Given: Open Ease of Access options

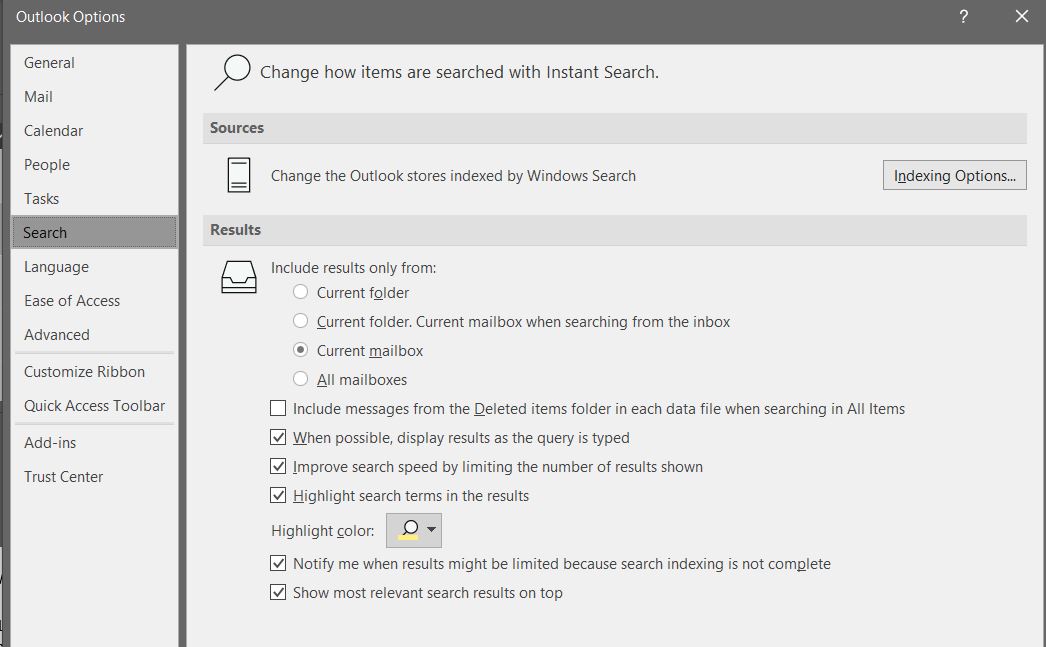Looking at the screenshot, I should pyautogui.click(x=94, y=301).
